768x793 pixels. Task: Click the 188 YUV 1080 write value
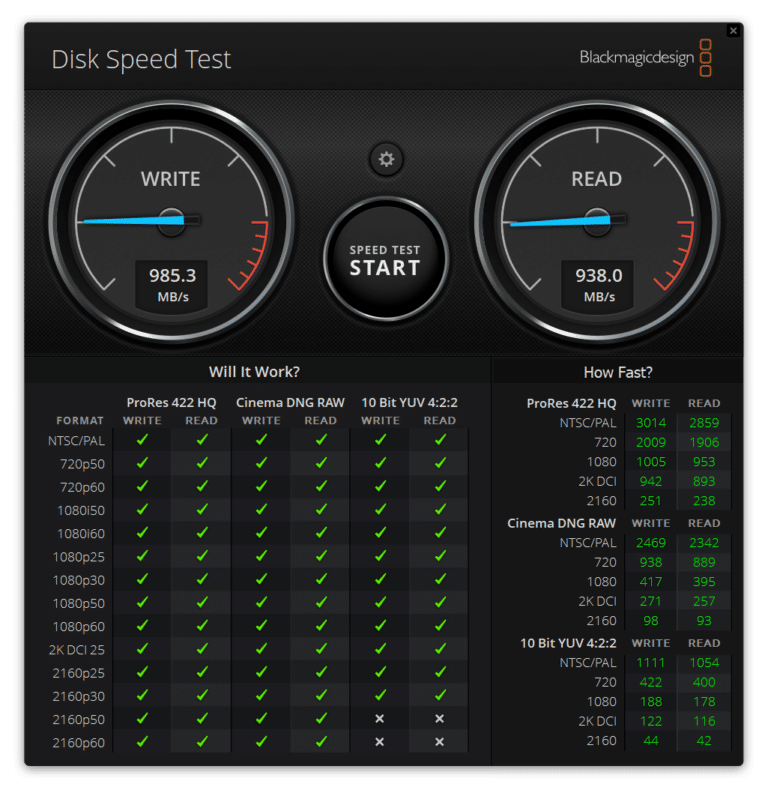pos(651,701)
